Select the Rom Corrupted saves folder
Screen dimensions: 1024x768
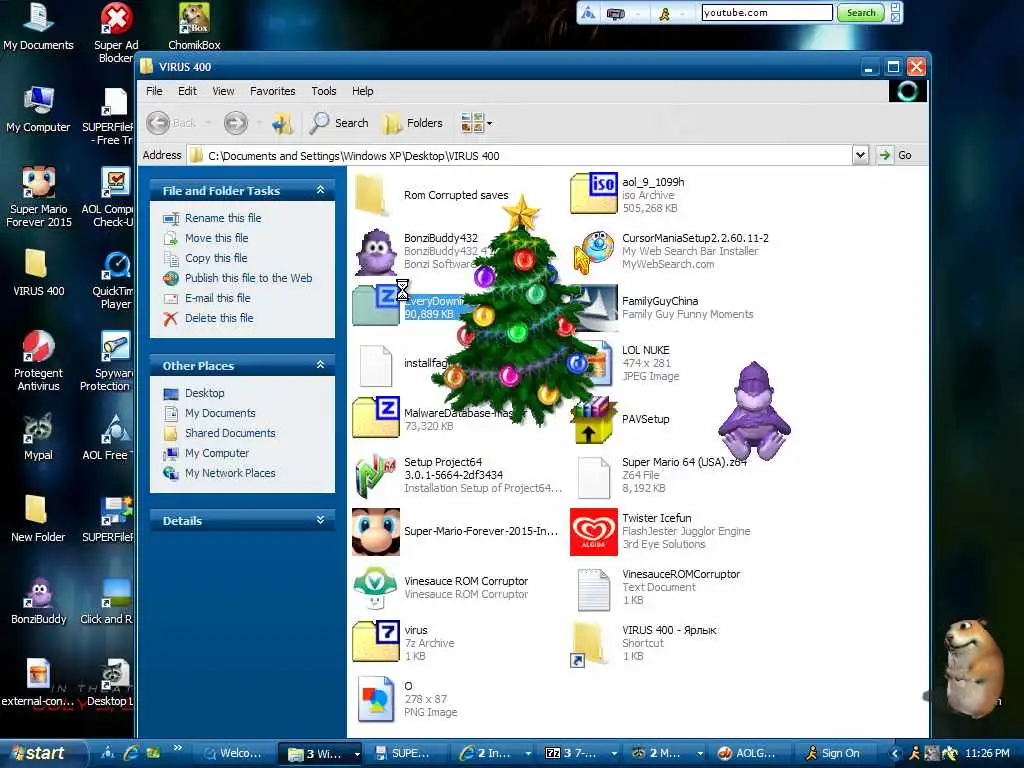coord(431,195)
